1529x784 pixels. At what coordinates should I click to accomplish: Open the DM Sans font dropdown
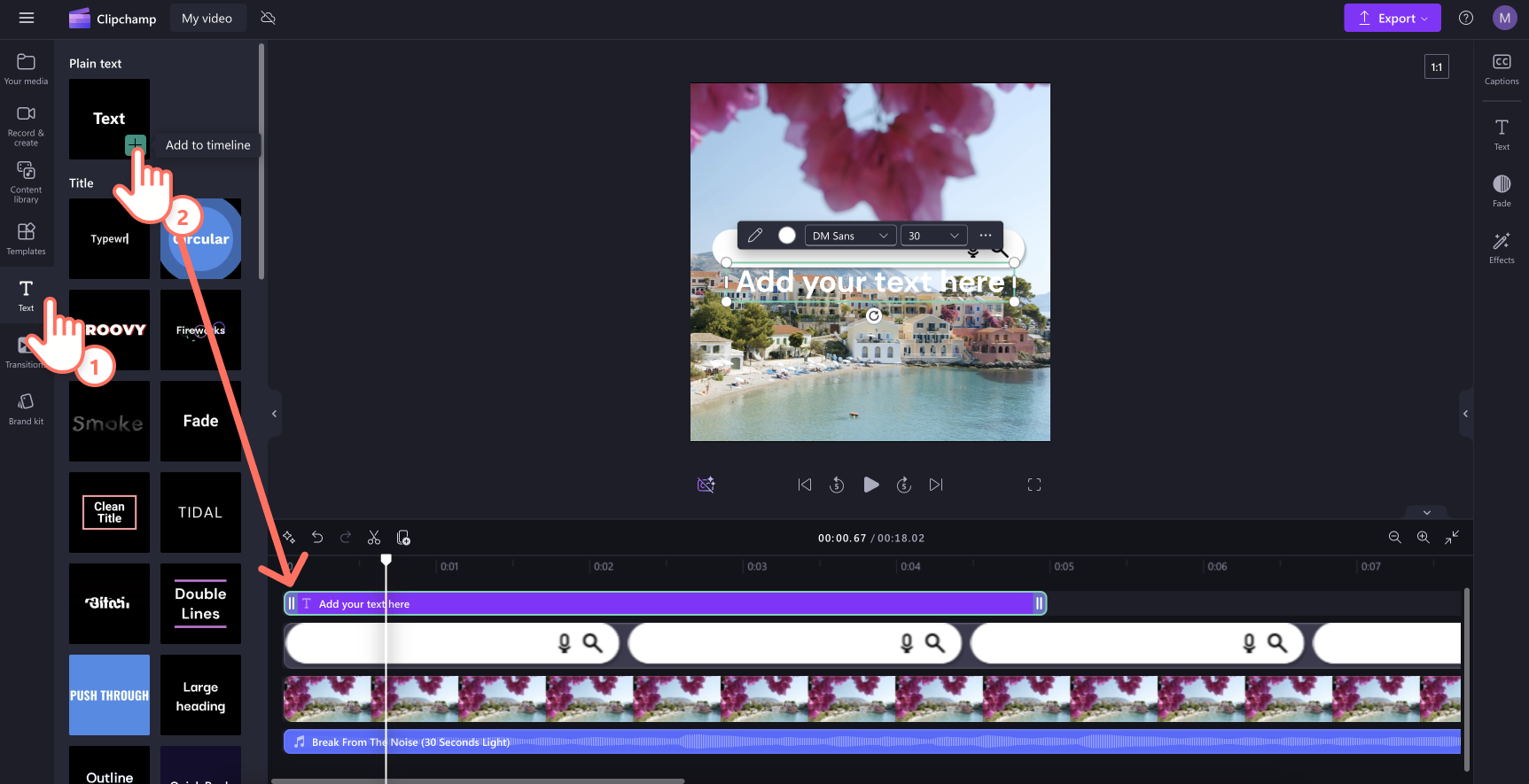(x=850, y=236)
